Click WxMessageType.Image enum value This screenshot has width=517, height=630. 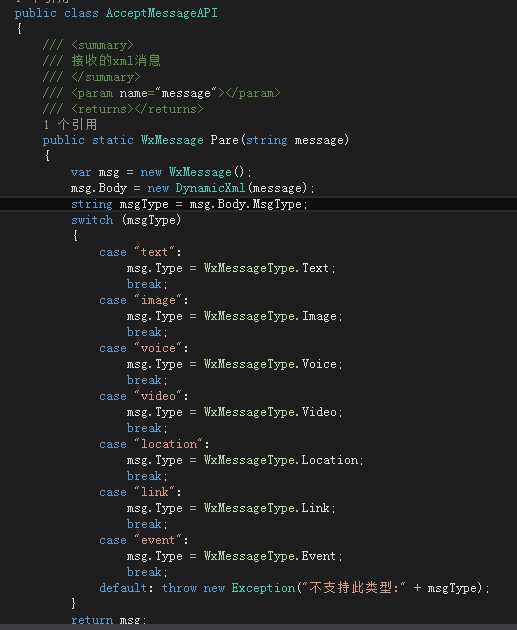coord(270,316)
